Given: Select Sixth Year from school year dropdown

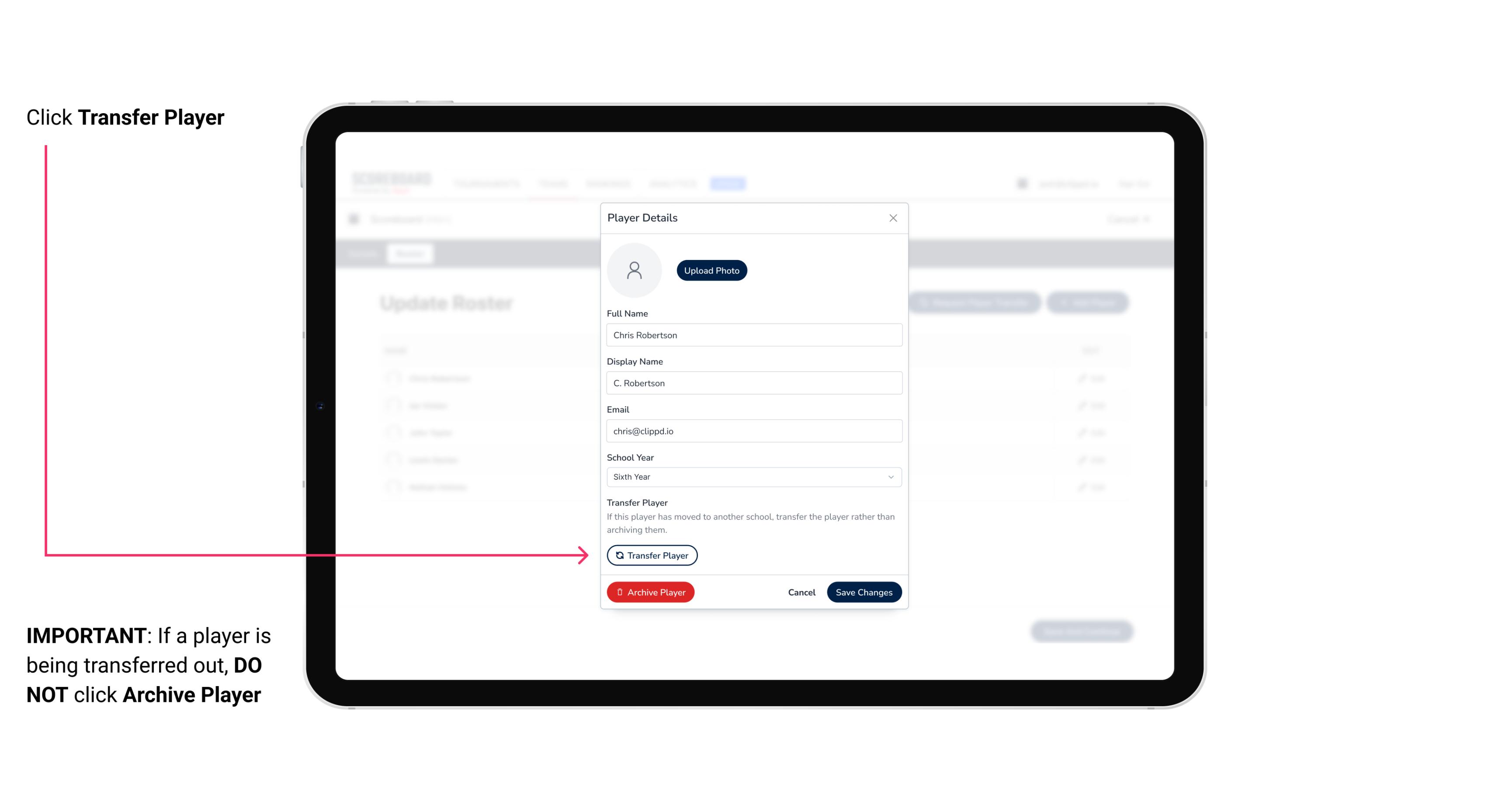Looking at the screenshot, I should [753, 476].
